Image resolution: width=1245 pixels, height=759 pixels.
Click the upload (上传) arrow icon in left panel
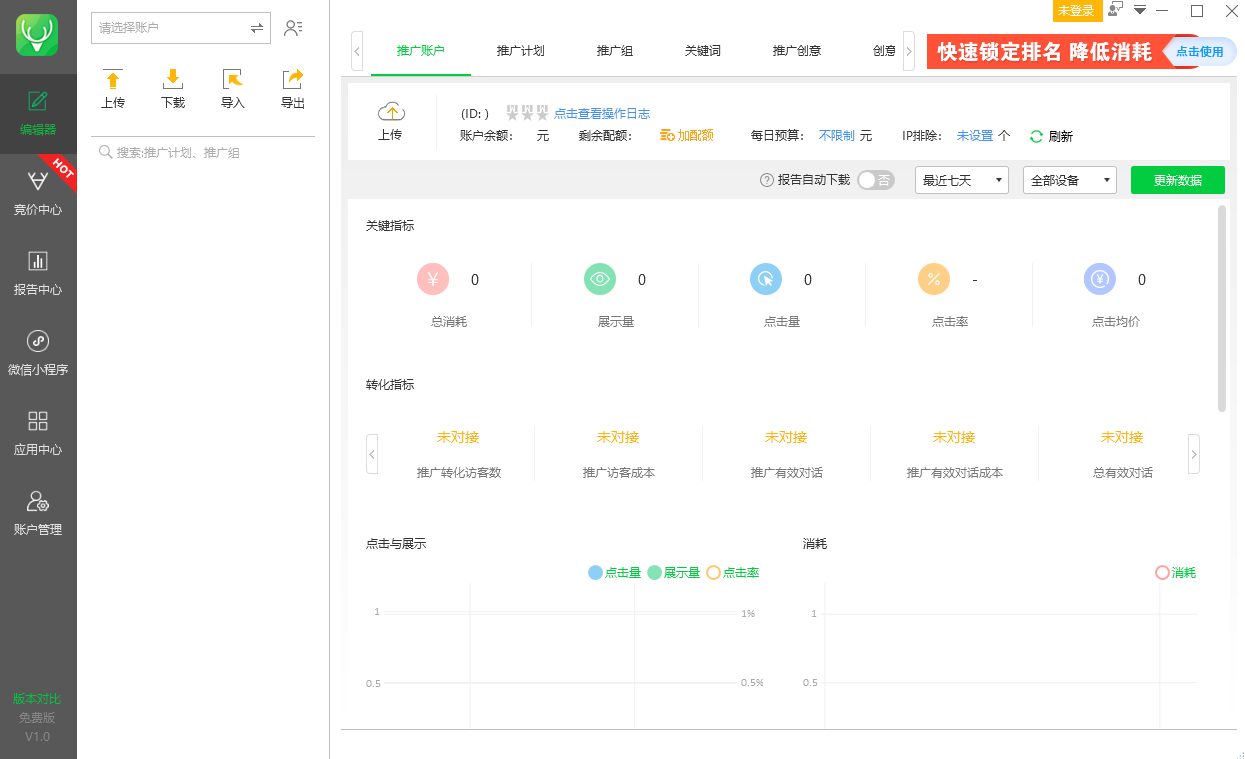(113, 80)
